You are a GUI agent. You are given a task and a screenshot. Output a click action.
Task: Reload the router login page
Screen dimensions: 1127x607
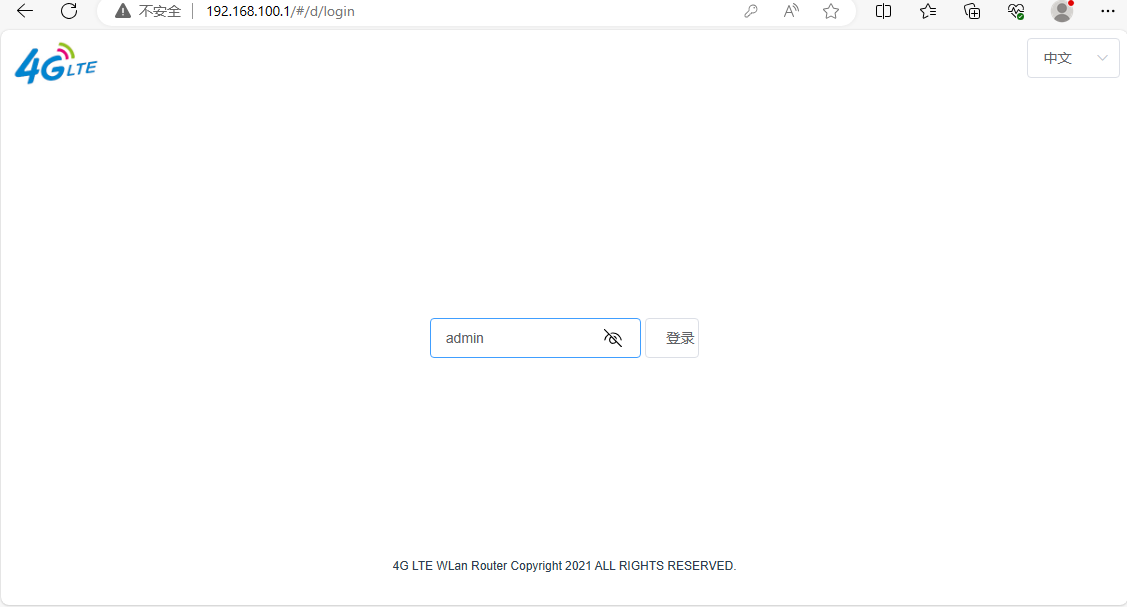click(69, 11)
